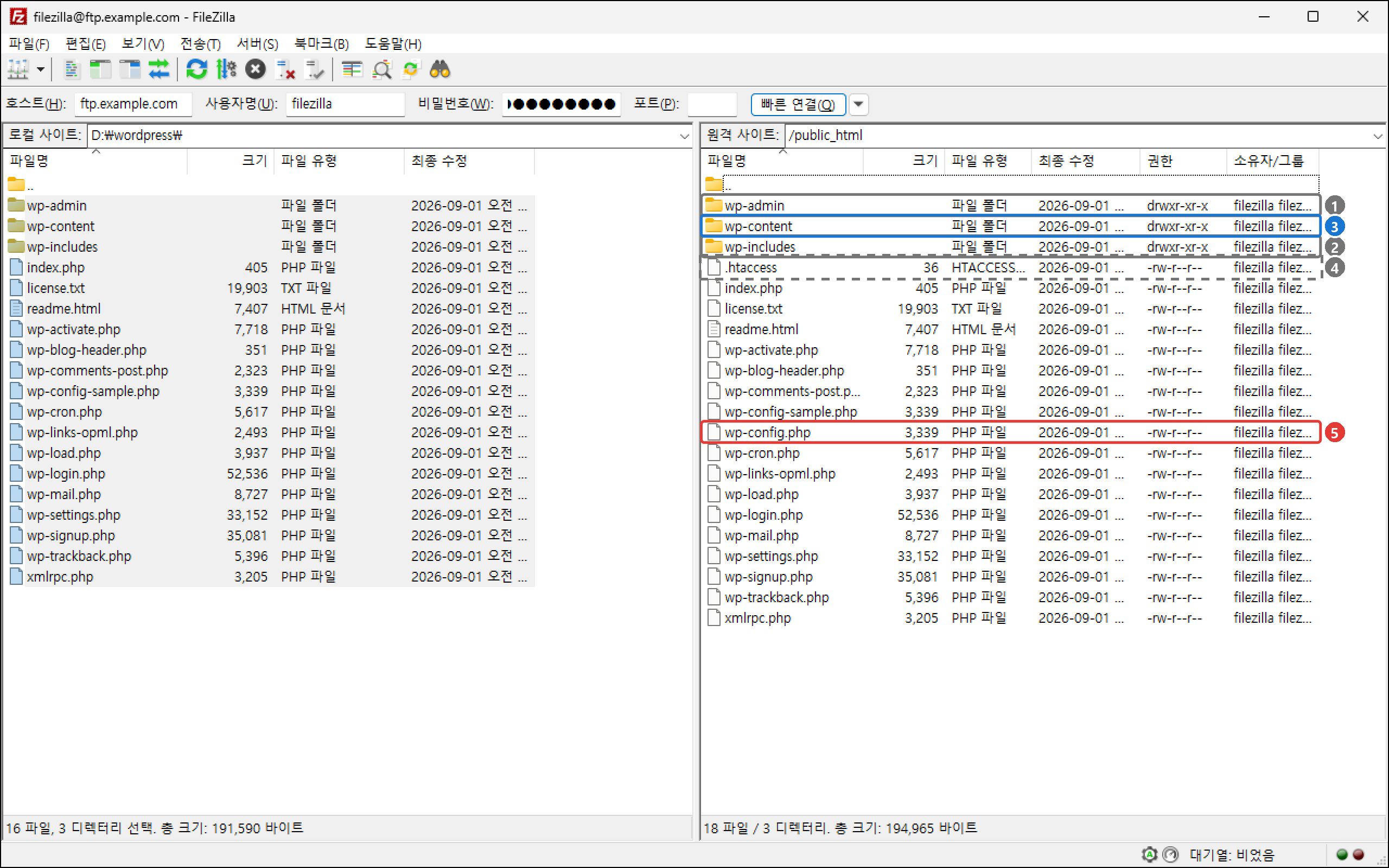The width and height of the screenshot is (1389, 868).
Task: Expand the local site path dropdown
Action: click(684, 136)
